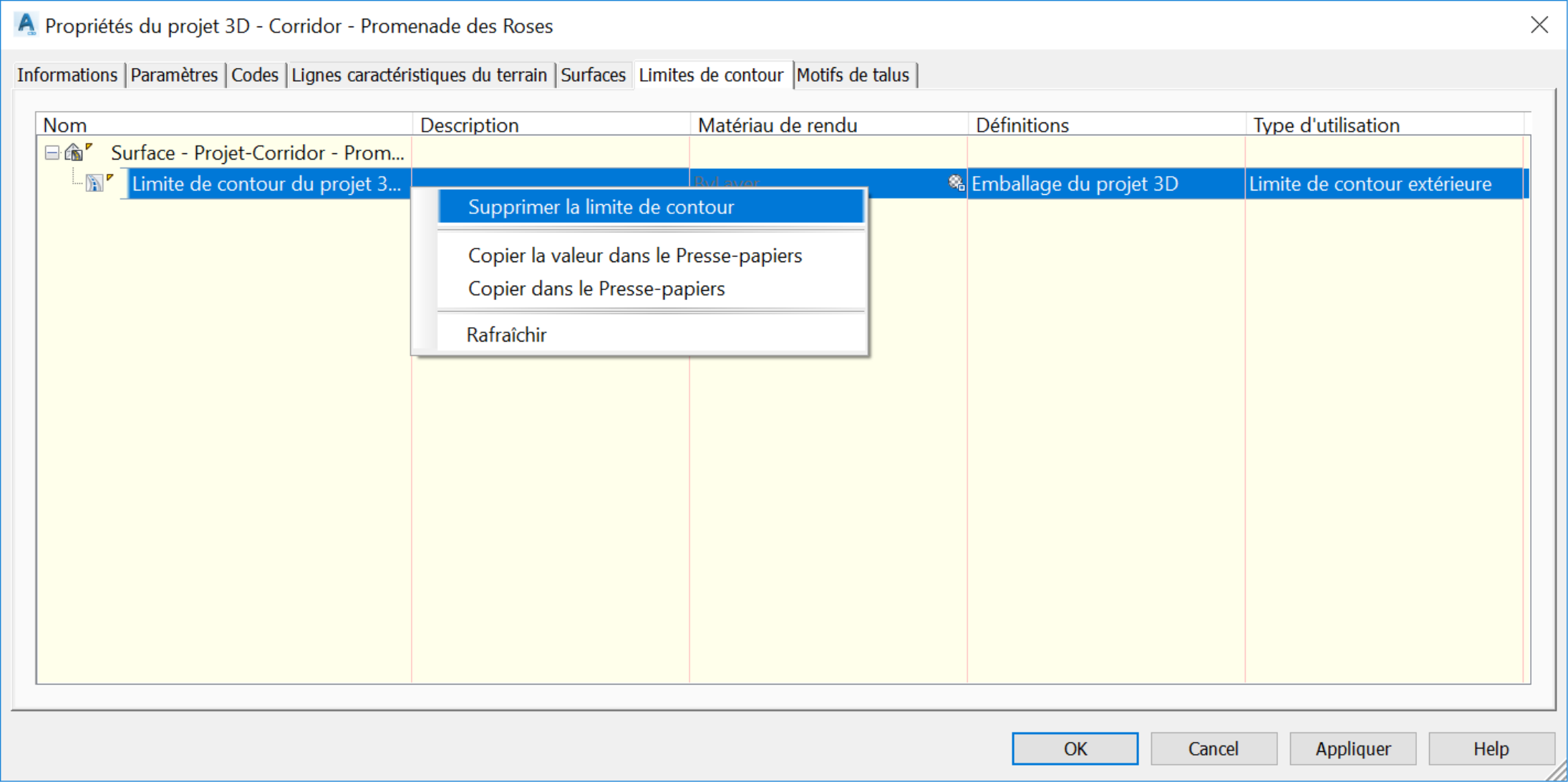Click the Appliquer button

pos(1352,748)
